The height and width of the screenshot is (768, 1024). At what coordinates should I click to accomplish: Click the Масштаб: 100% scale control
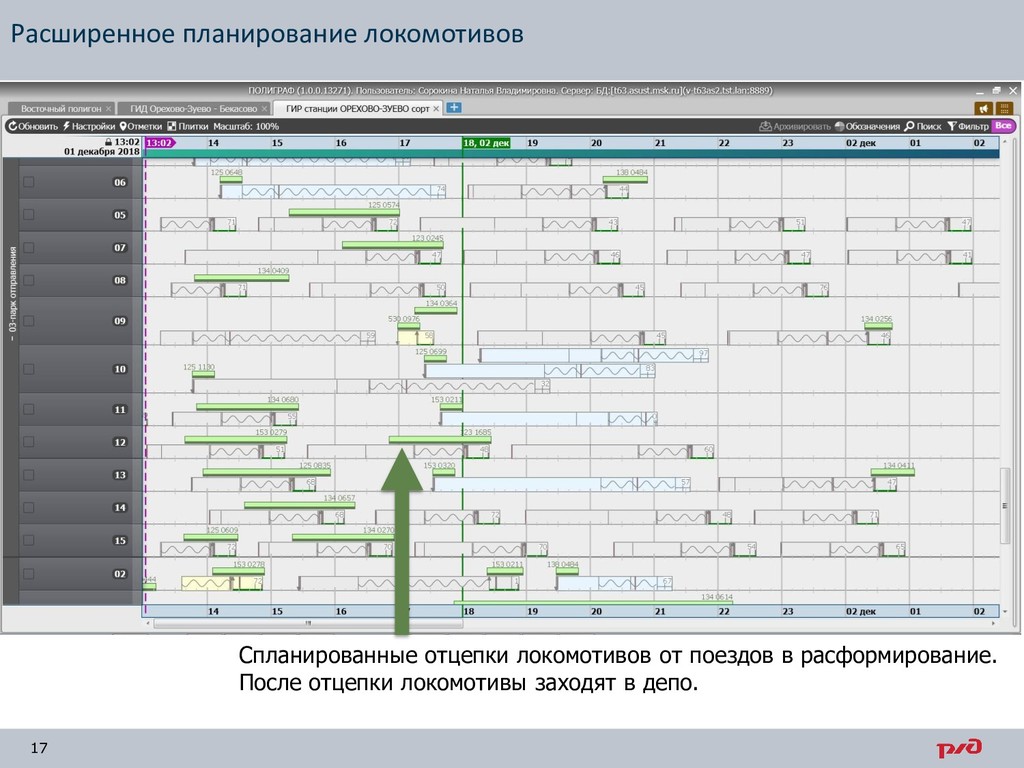[246, 126]
